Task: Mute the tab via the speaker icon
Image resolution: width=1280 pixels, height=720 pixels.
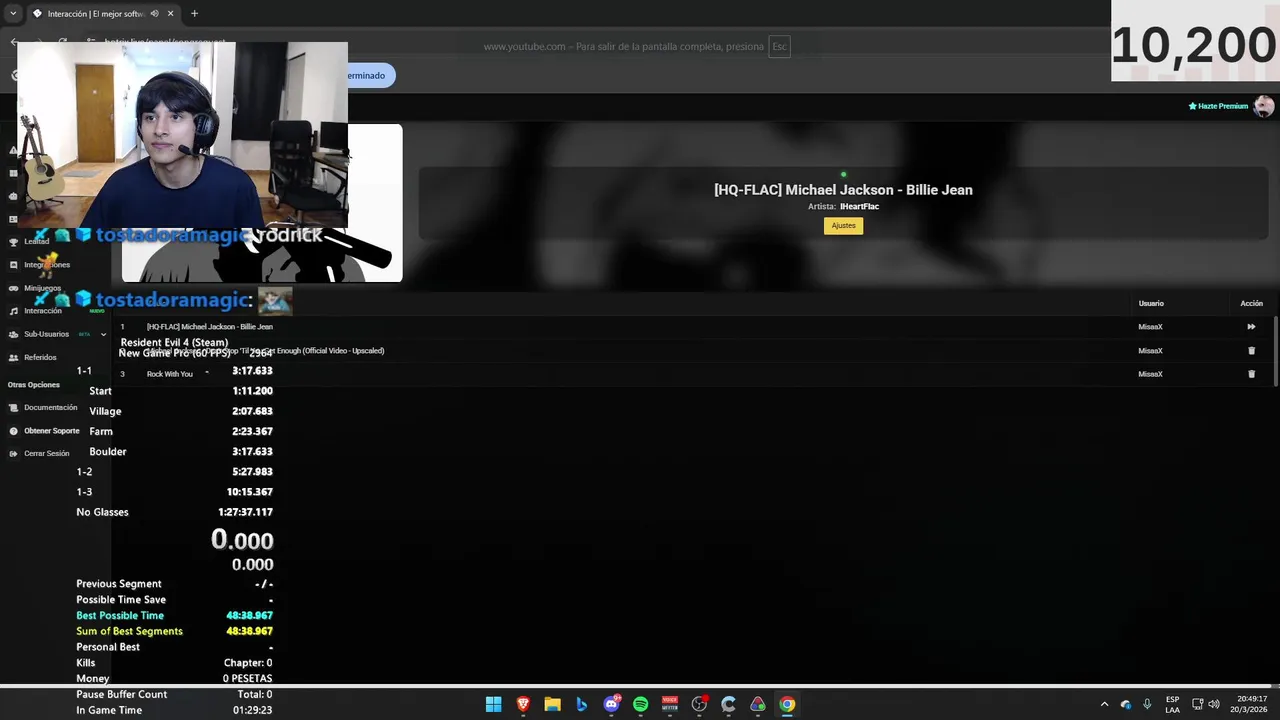Action: coord(155,14)
